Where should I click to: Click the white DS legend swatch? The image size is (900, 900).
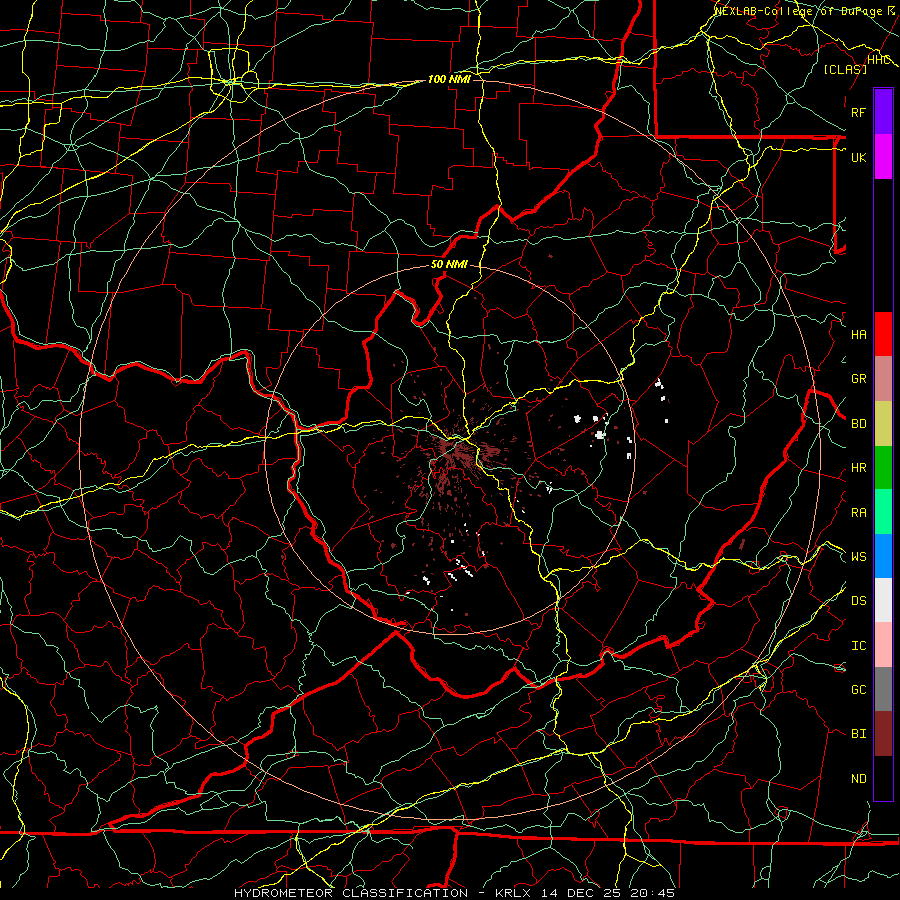(x=883, y=600)
